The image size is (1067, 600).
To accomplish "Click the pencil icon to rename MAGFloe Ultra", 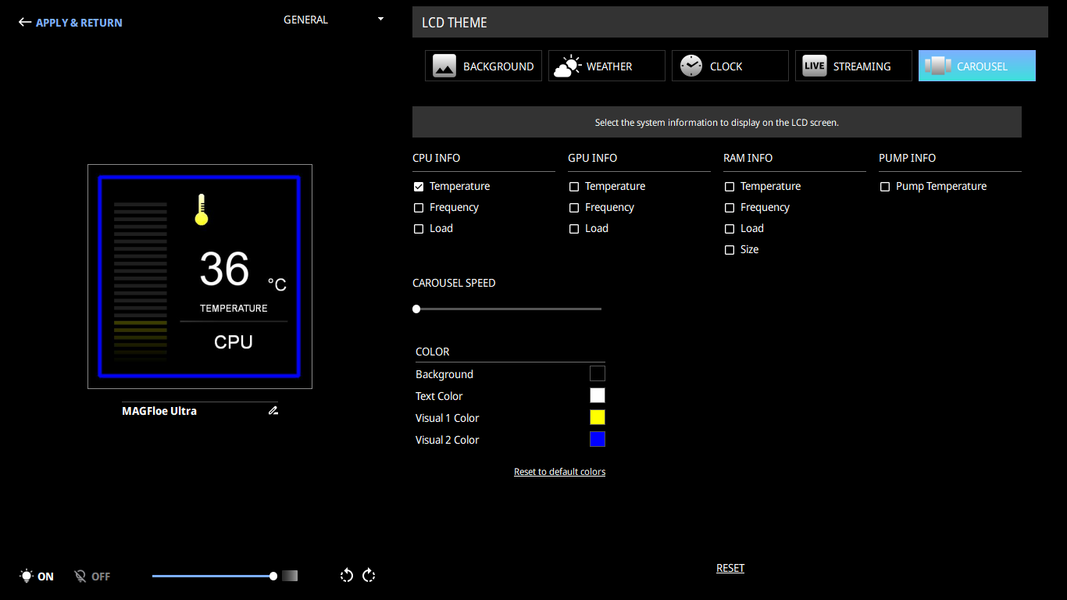I will [273, 410].
